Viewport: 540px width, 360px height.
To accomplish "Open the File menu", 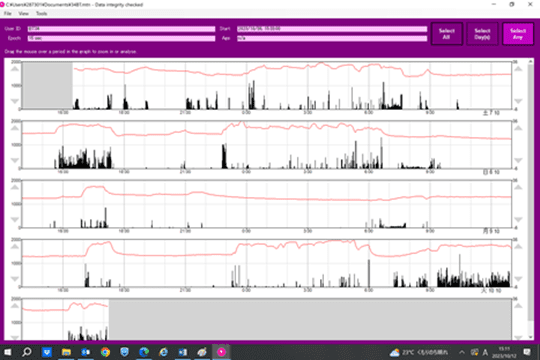I will point(8,13).
